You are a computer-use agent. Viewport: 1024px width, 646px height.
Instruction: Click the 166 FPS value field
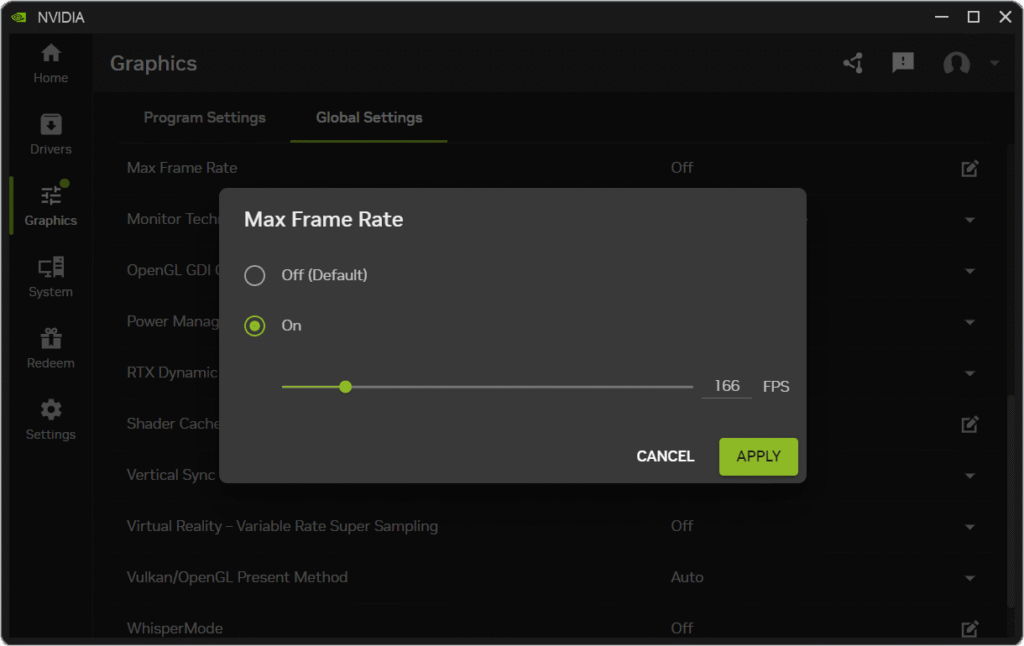pyautogui.click(x=727, y=386)
